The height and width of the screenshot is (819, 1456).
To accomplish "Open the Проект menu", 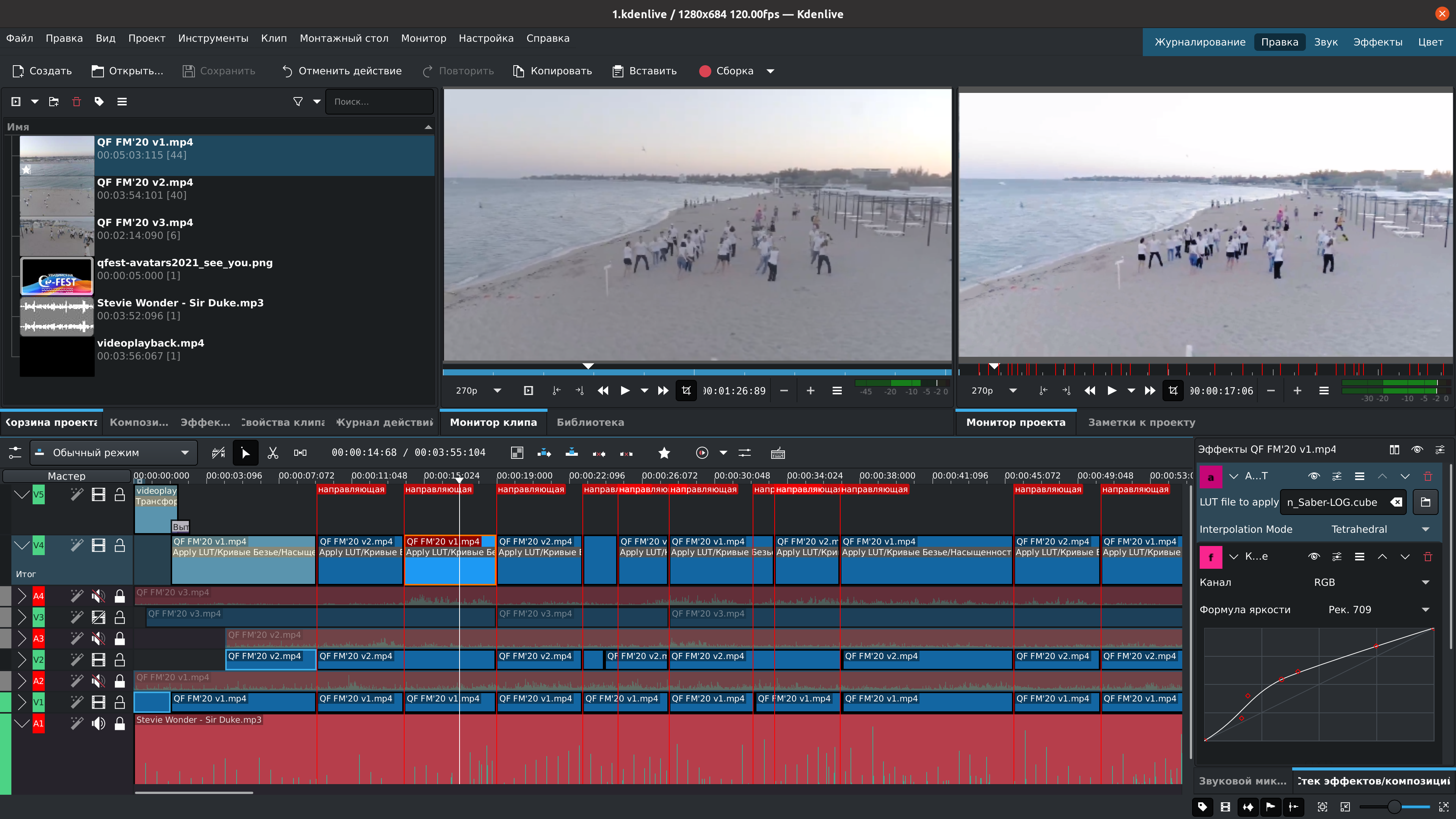I will (146, 38).
